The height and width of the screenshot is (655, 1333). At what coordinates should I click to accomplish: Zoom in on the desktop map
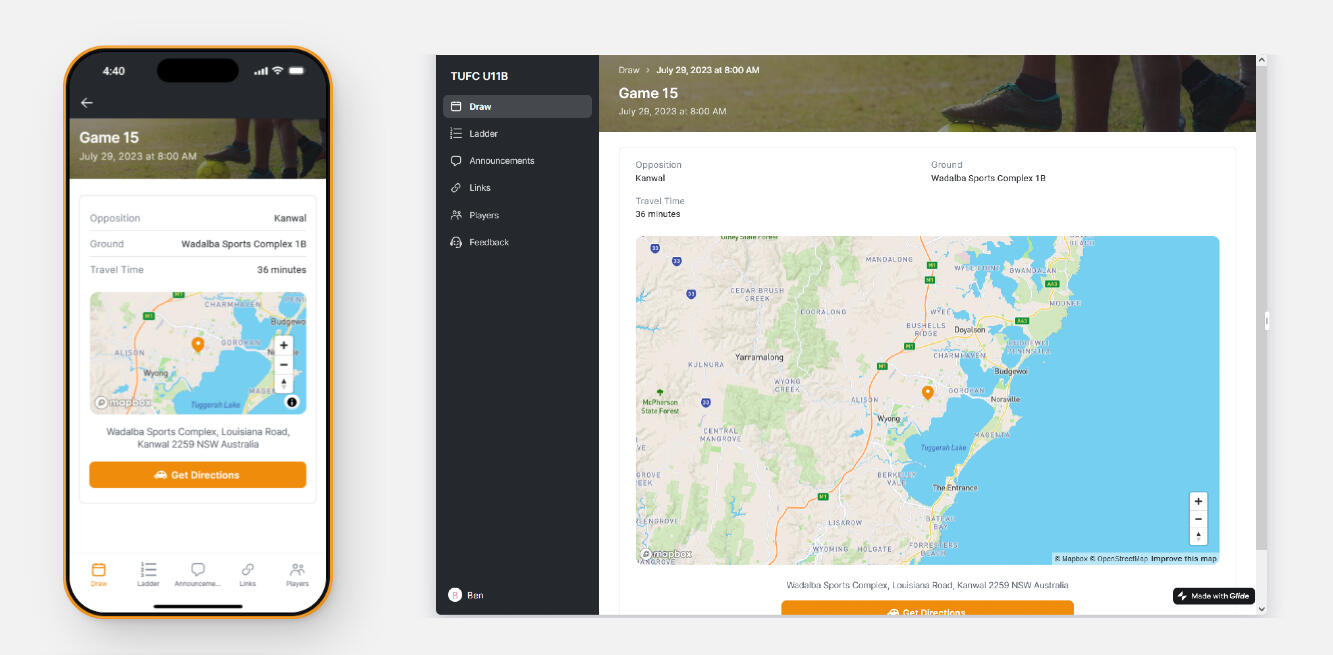1198,501
